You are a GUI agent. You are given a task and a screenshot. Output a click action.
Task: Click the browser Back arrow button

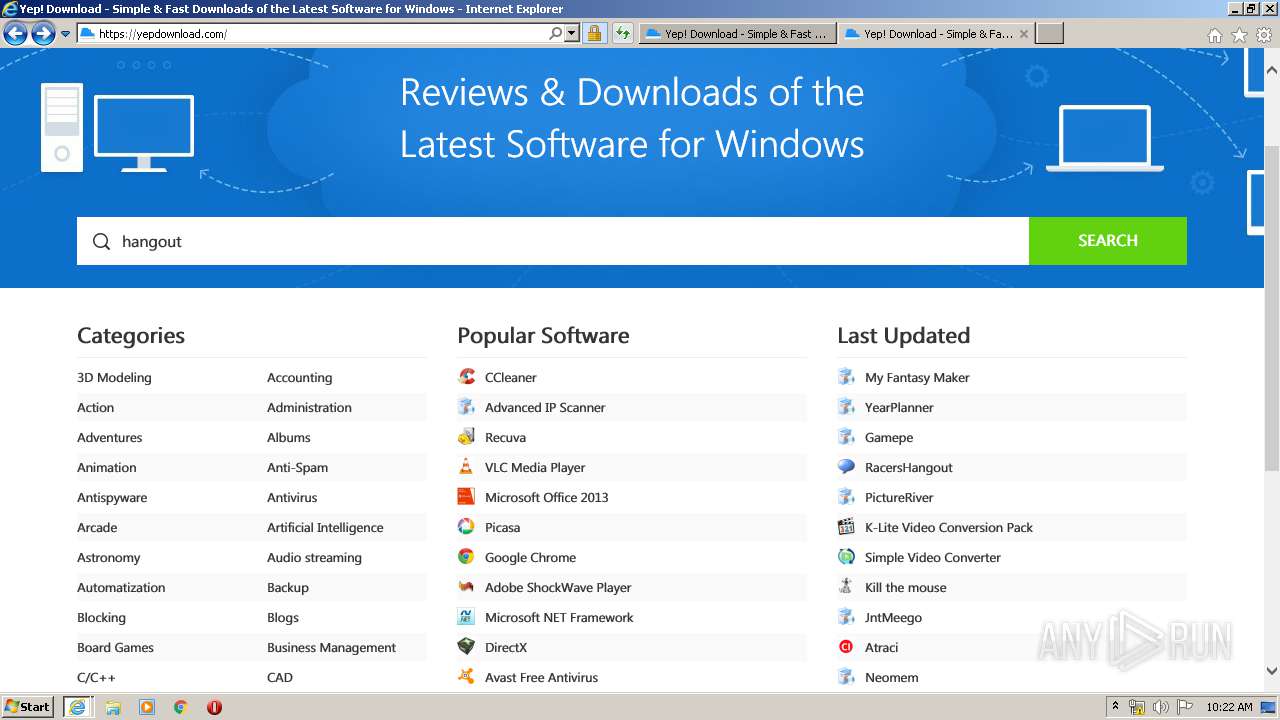click(x=15, y=33)
